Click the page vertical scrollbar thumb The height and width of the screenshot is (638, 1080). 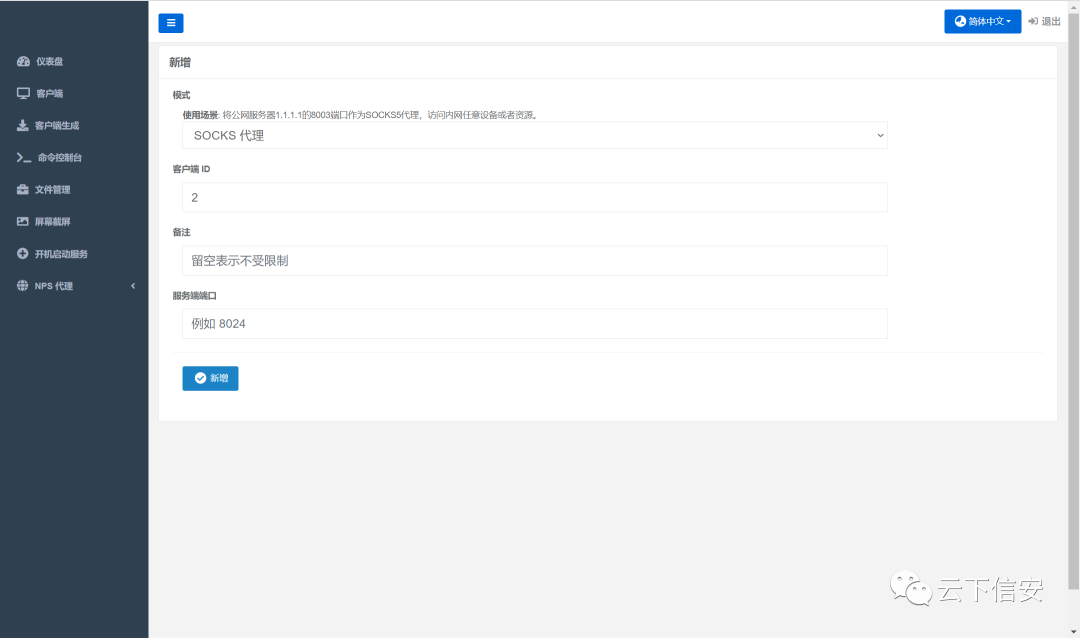coord(1074,300)
